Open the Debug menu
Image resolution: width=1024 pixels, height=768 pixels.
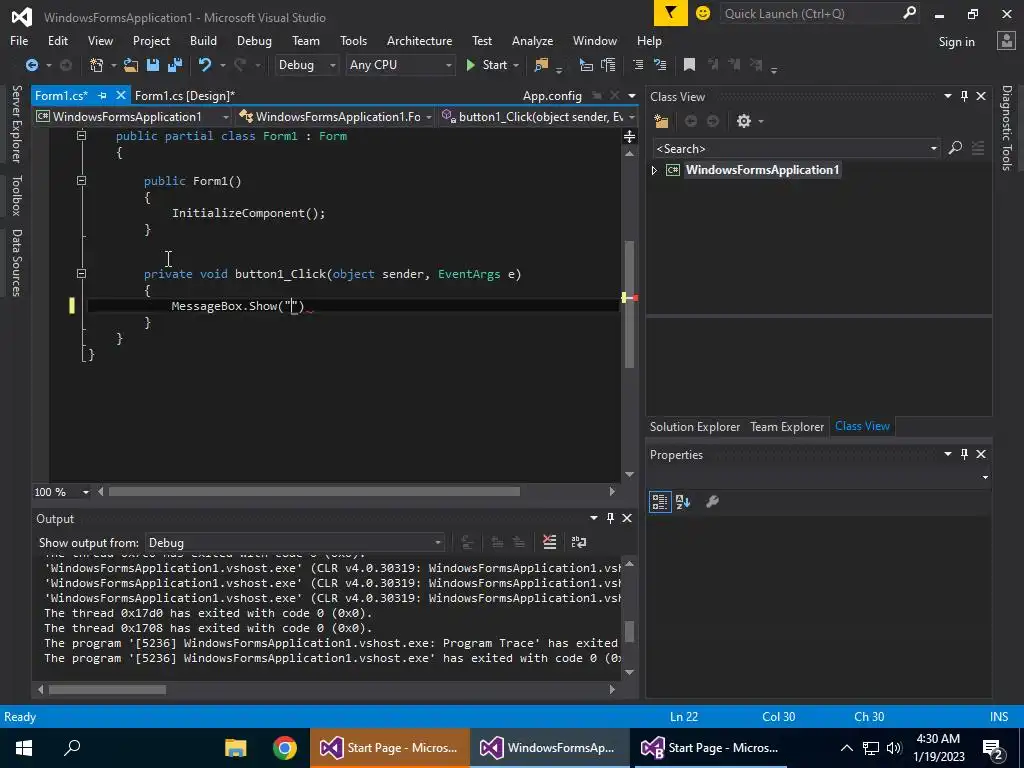254,40
